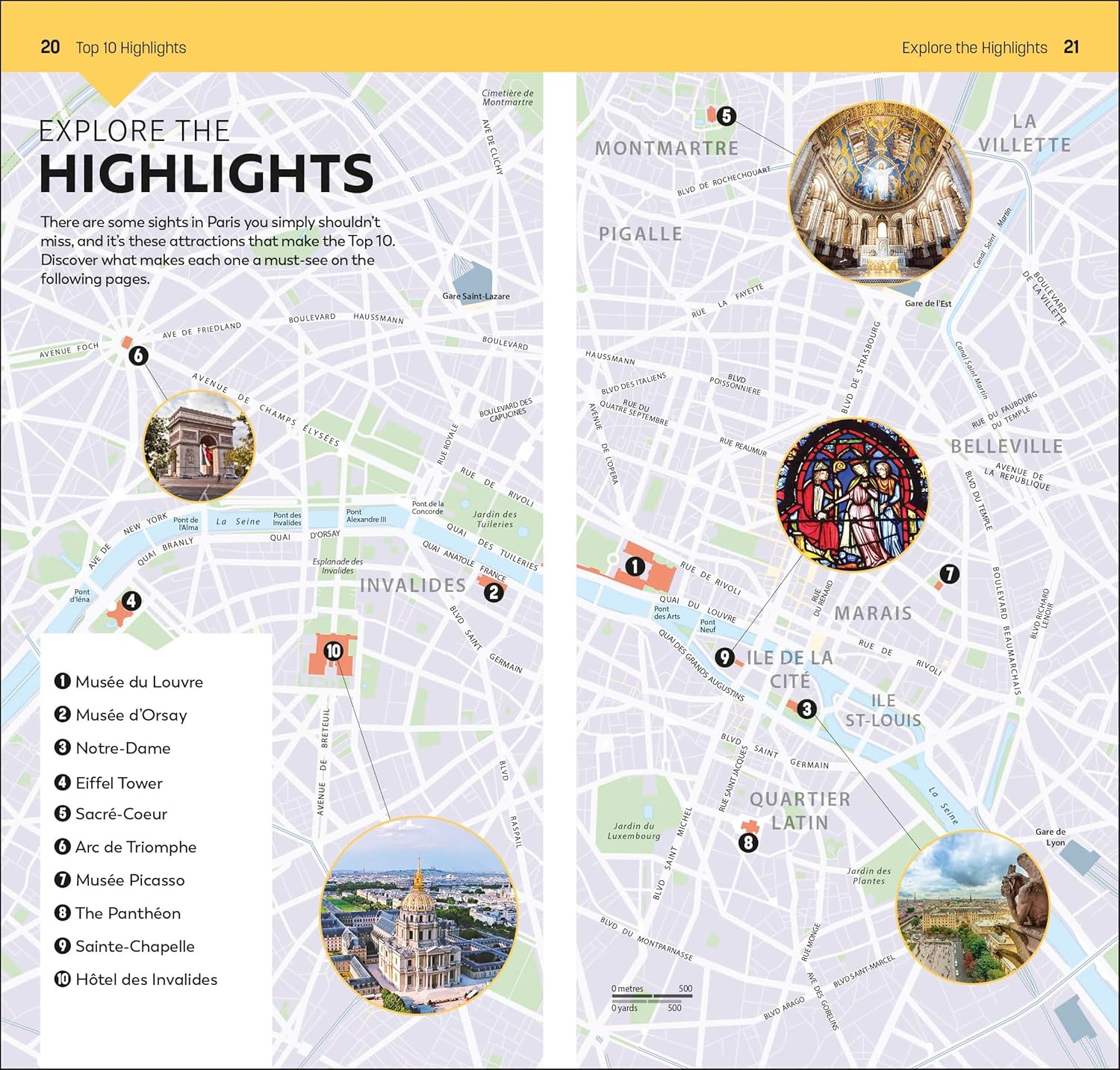Click map marker 5 in Montmartre
The image size is (1120, 1070).
click(726, 116)
